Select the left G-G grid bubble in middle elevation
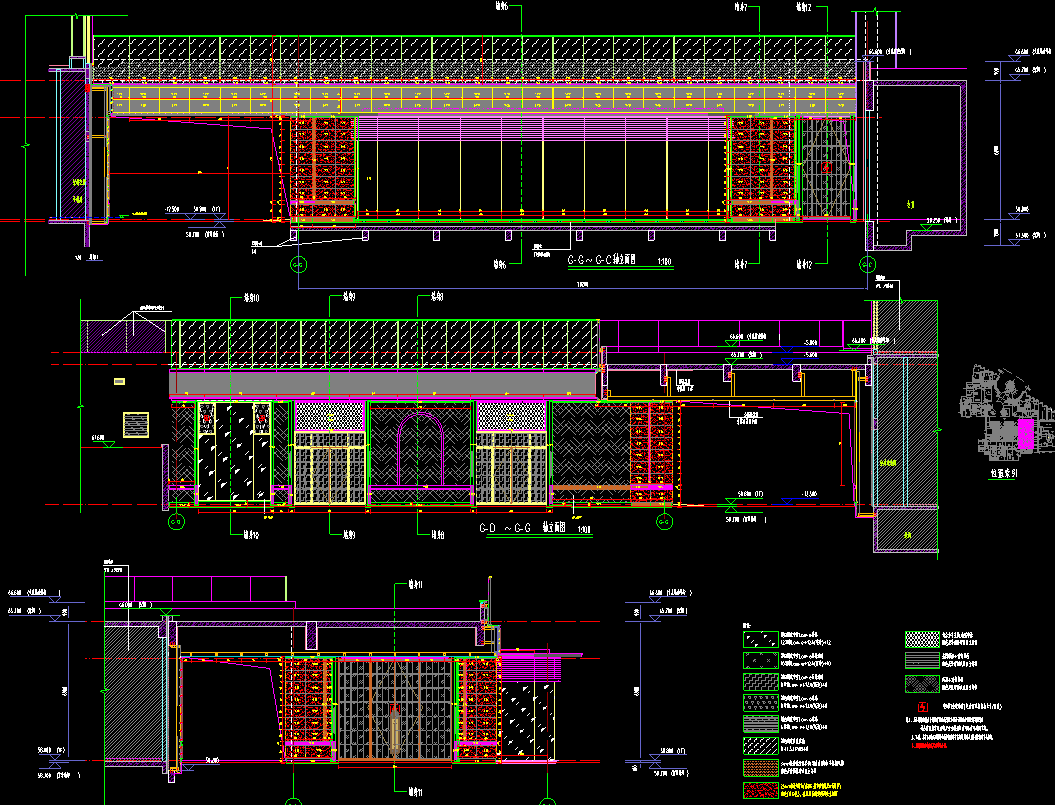The image size is (1055, 805). click(x=175, y=522)
